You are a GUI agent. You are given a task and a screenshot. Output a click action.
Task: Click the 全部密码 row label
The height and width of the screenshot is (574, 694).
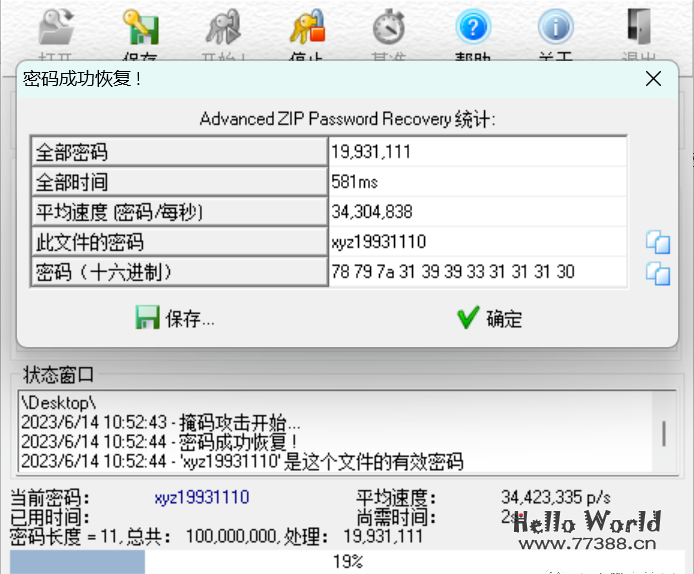pyautogui.click(x=179, y=152)
